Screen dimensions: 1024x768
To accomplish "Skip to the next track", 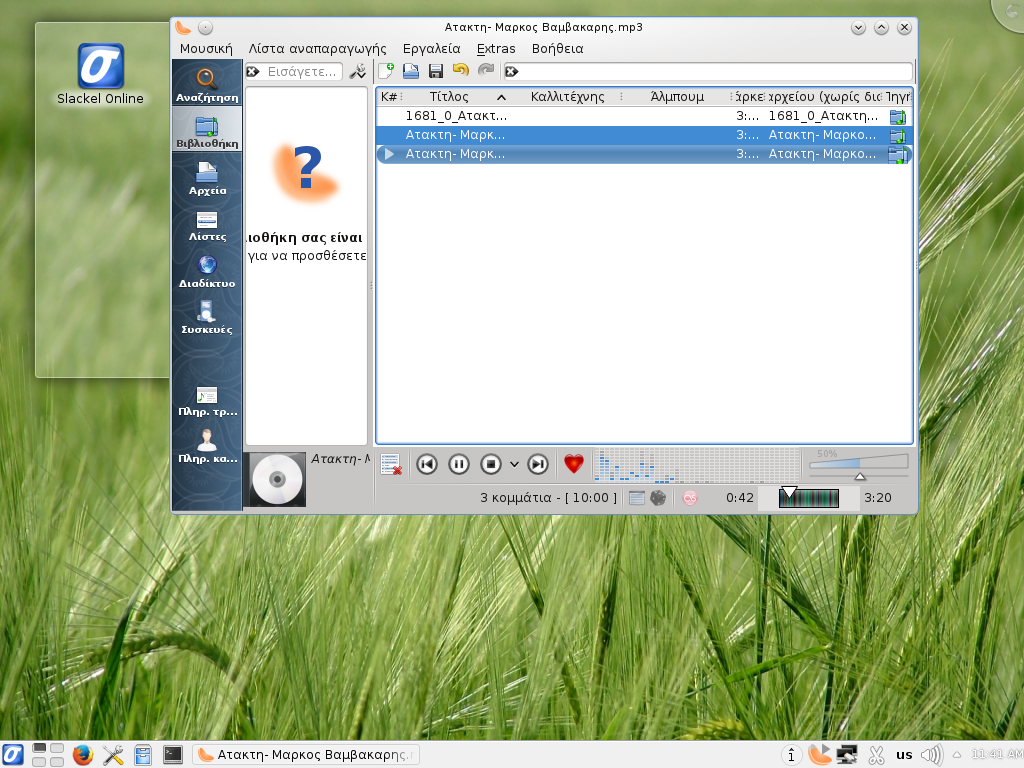I will coord(538,464).
